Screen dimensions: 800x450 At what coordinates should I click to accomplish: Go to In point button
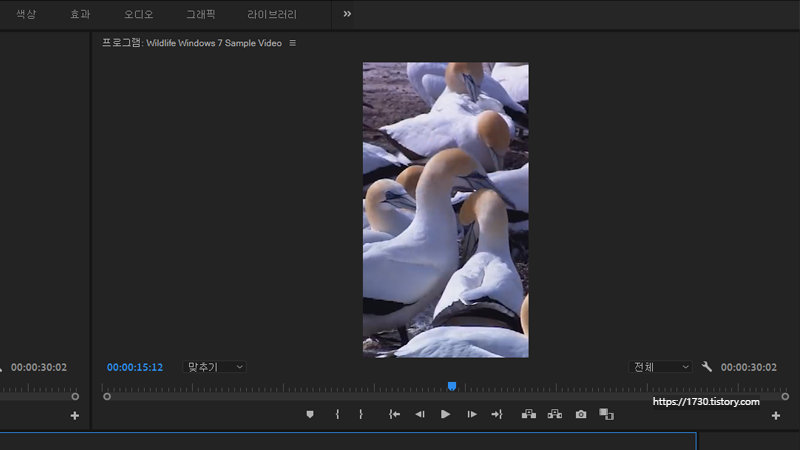pyautogui.click(x=394, y=414)
